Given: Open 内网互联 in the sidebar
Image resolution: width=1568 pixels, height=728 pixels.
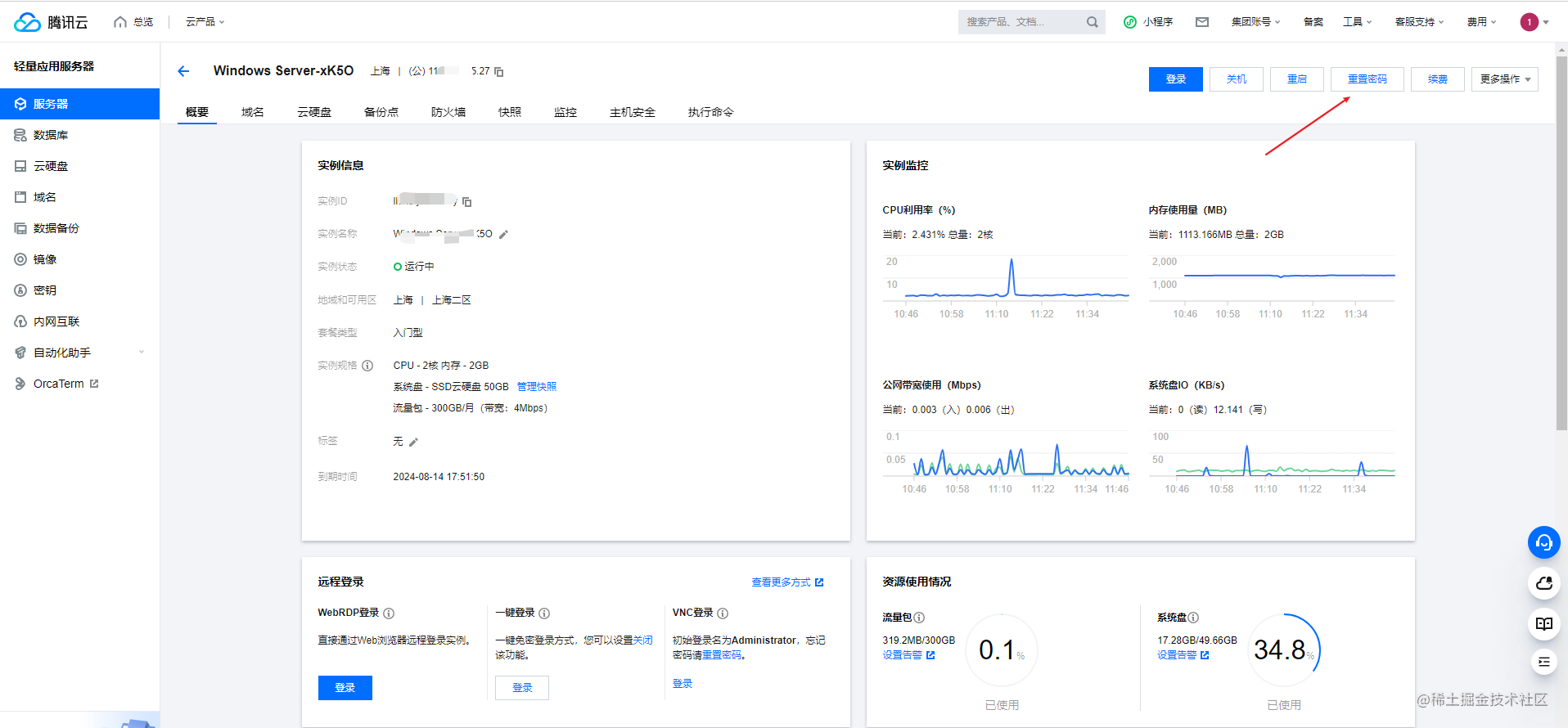Looking at the screenshot, I should (79, 321).
